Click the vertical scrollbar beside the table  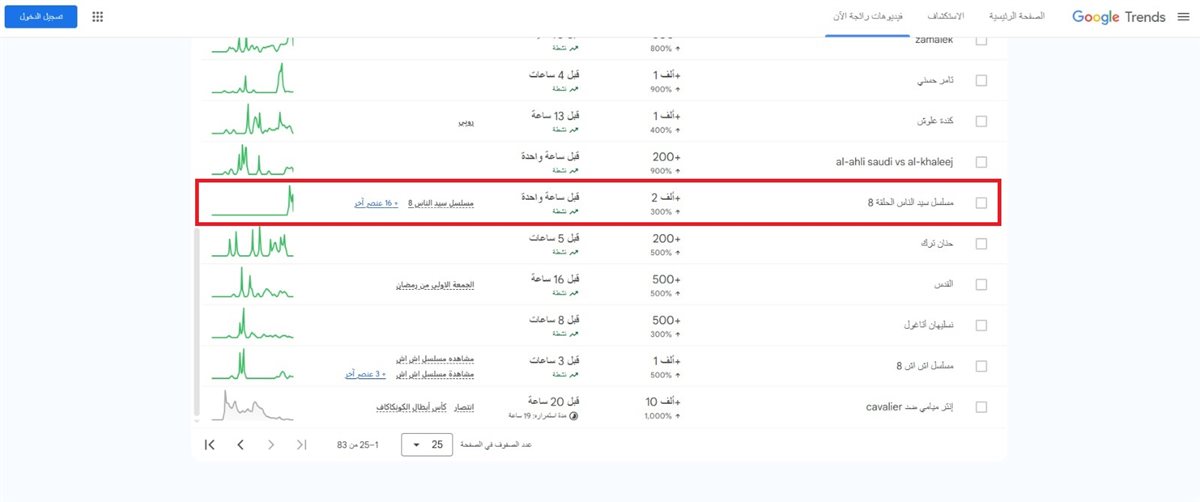click(196, 324)
